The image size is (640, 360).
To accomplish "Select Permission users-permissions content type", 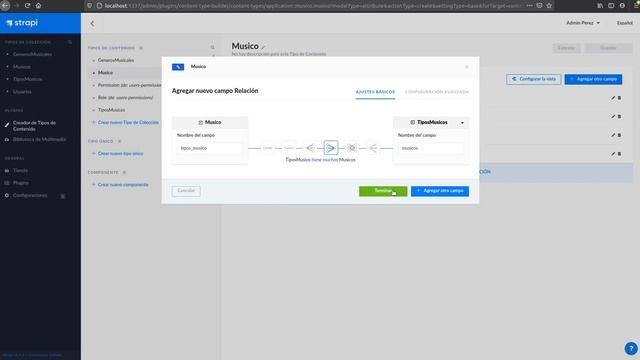I will click(x=129, y=85).
